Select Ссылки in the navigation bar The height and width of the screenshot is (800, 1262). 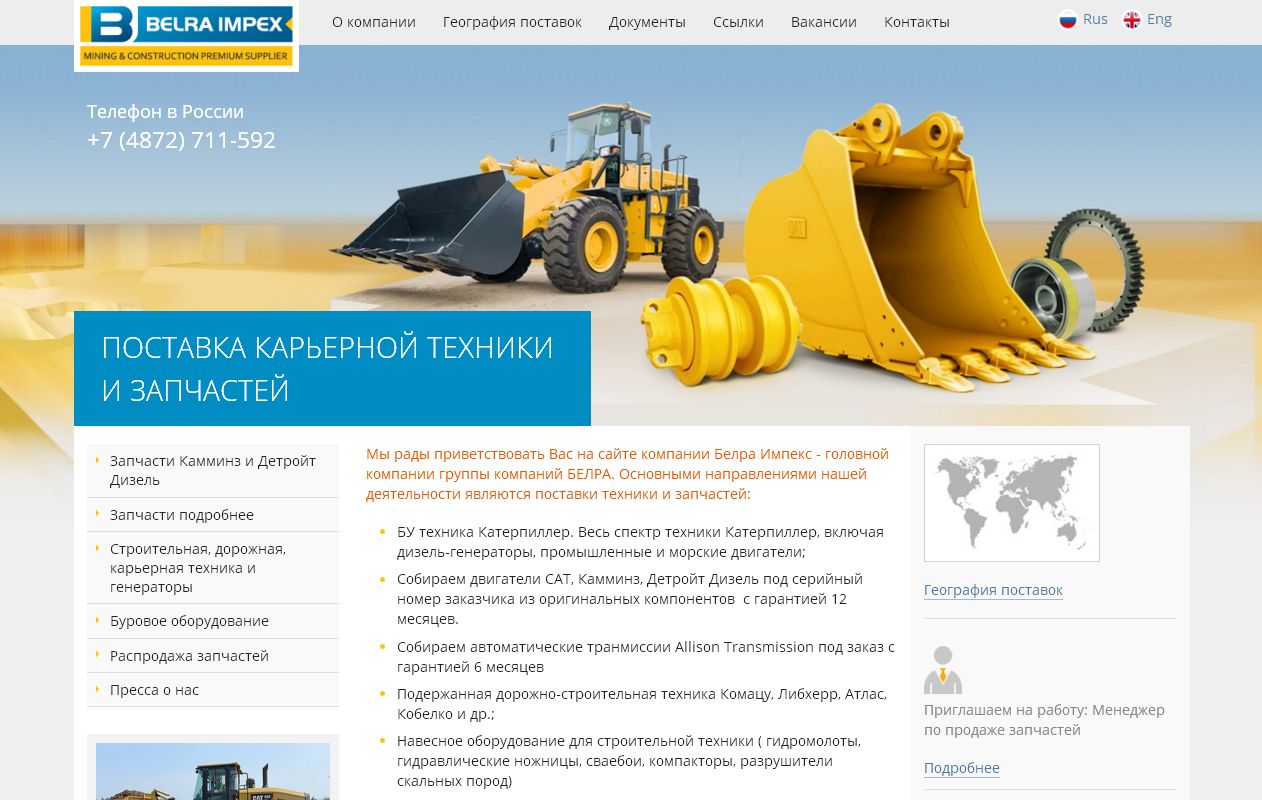[738, 22]
